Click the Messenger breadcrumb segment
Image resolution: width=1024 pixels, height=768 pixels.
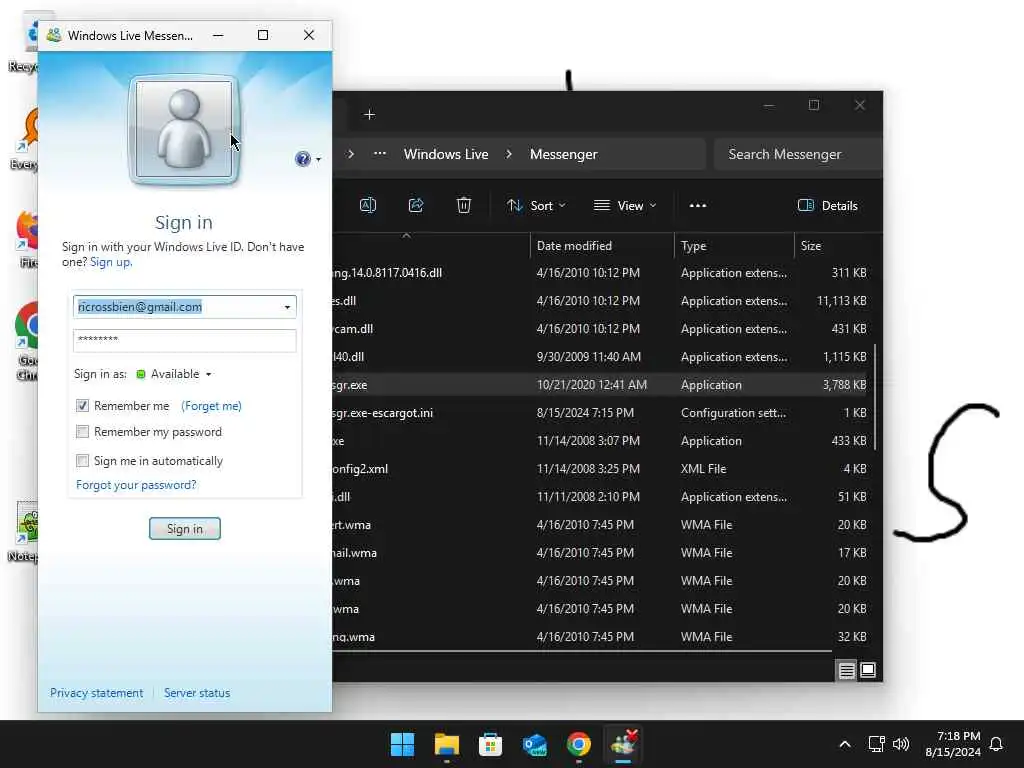(564, 154)
